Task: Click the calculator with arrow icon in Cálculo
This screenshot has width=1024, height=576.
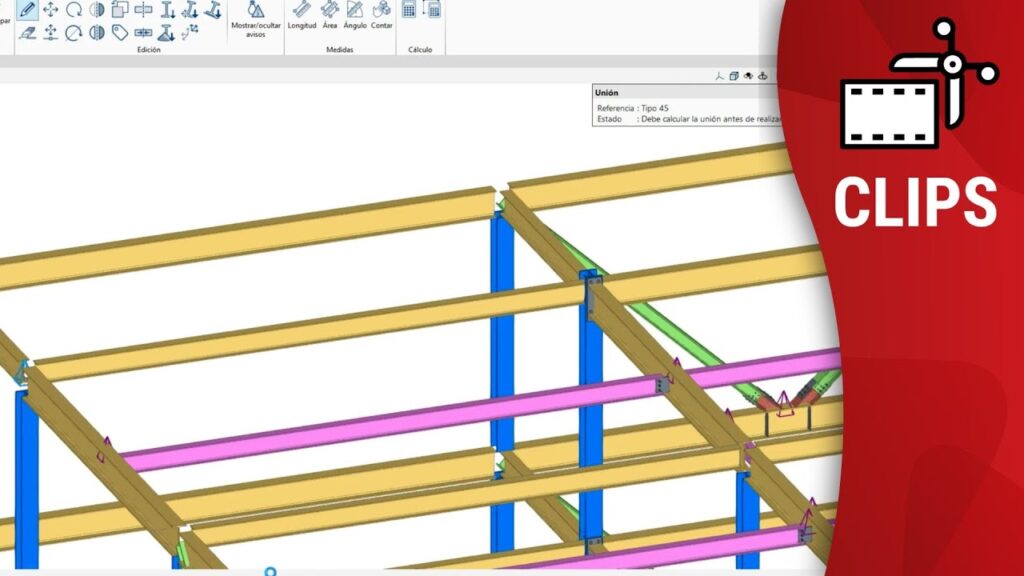Action: click(432, 10)
